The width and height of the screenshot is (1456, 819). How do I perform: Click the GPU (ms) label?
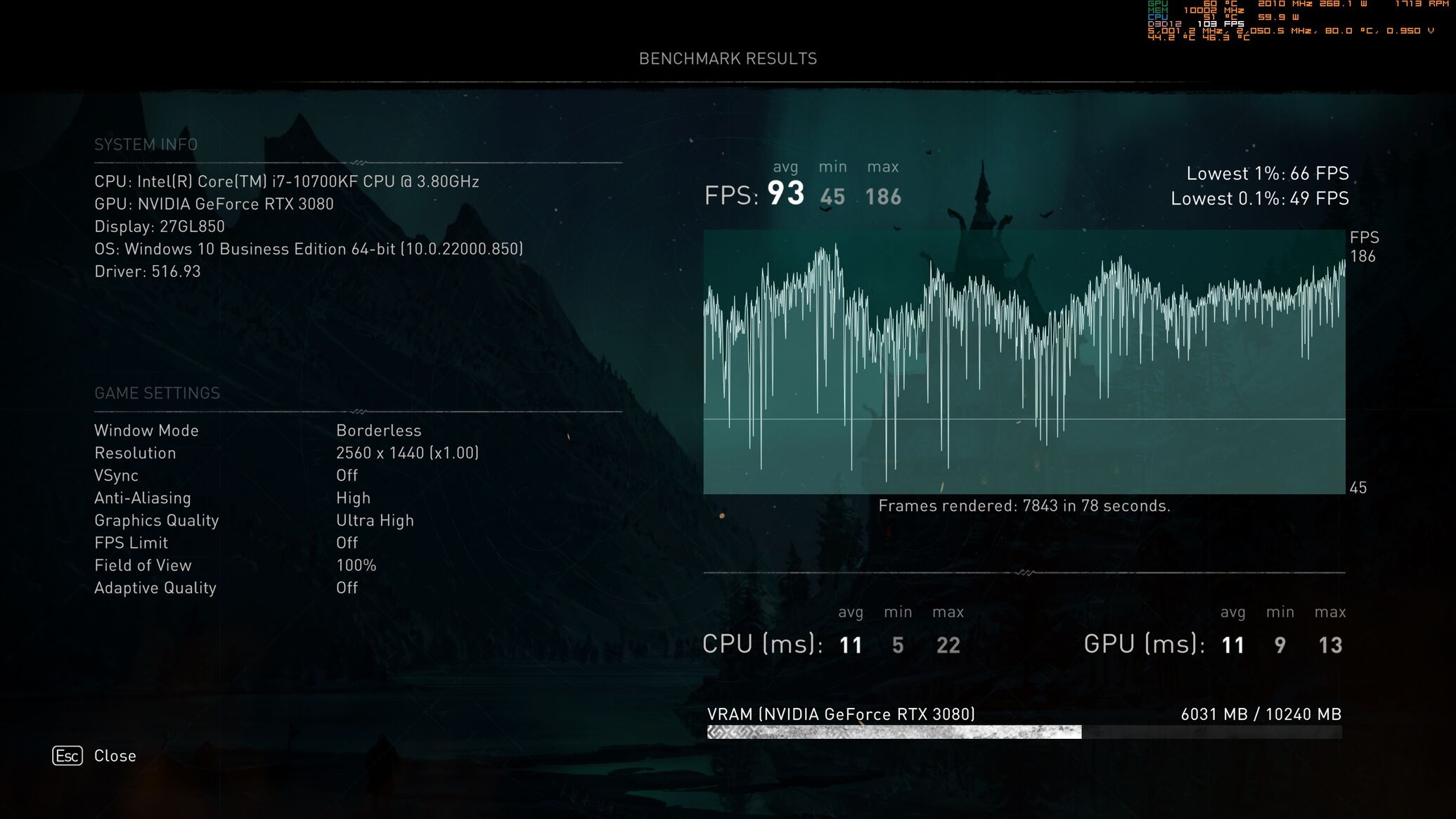tap(1145, 644)
